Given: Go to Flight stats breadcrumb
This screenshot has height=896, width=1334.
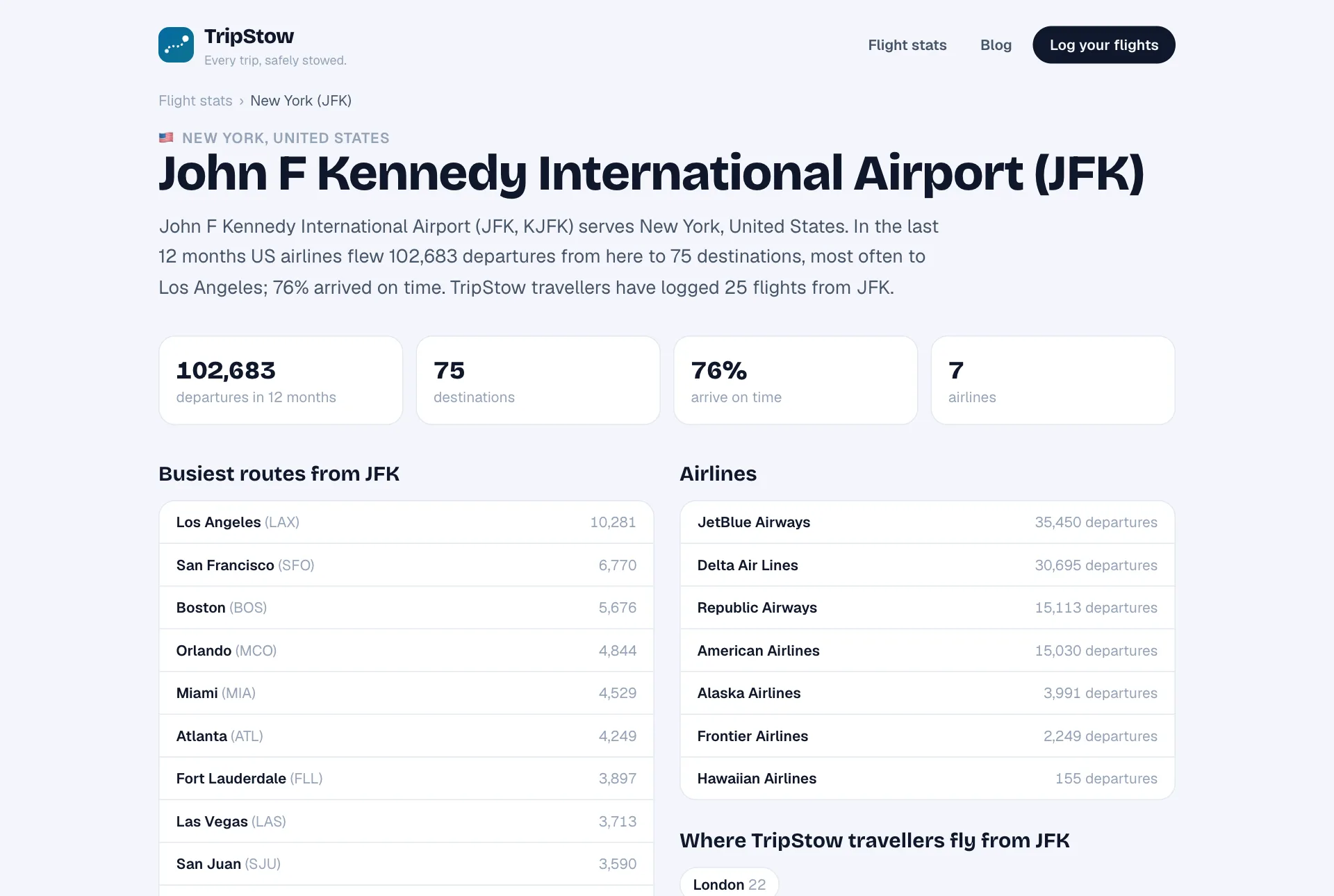Looking at the screenshot, I should [195, 101].
